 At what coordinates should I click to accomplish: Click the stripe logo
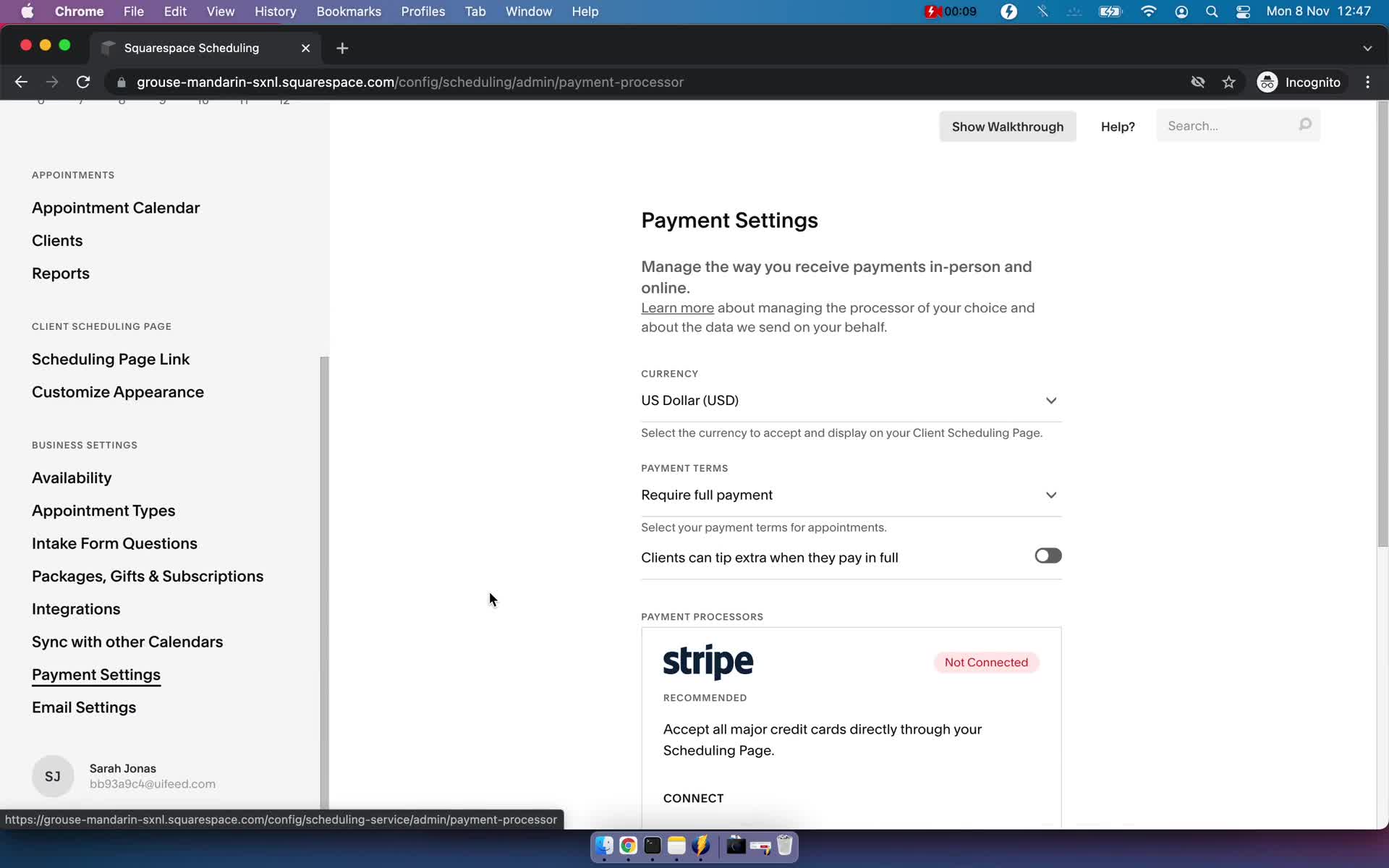(708, 662)
